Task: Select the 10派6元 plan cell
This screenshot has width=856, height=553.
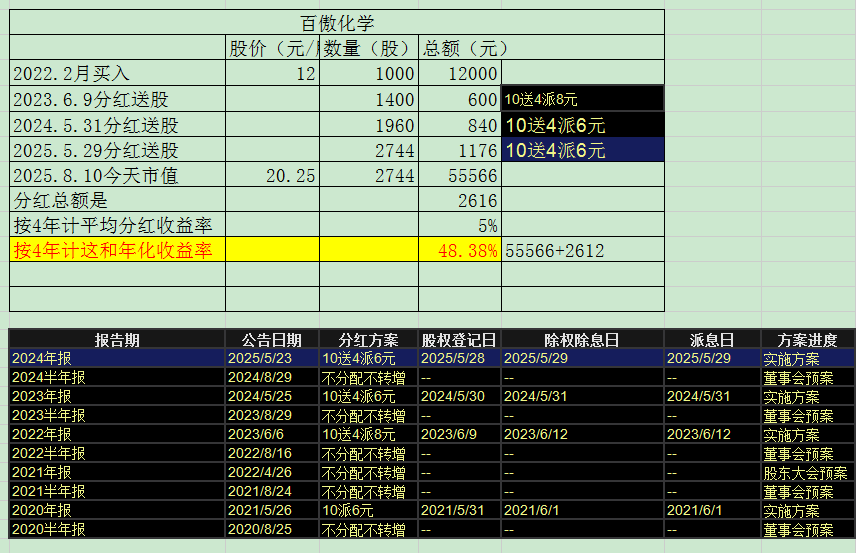Action: pos(368,510)
